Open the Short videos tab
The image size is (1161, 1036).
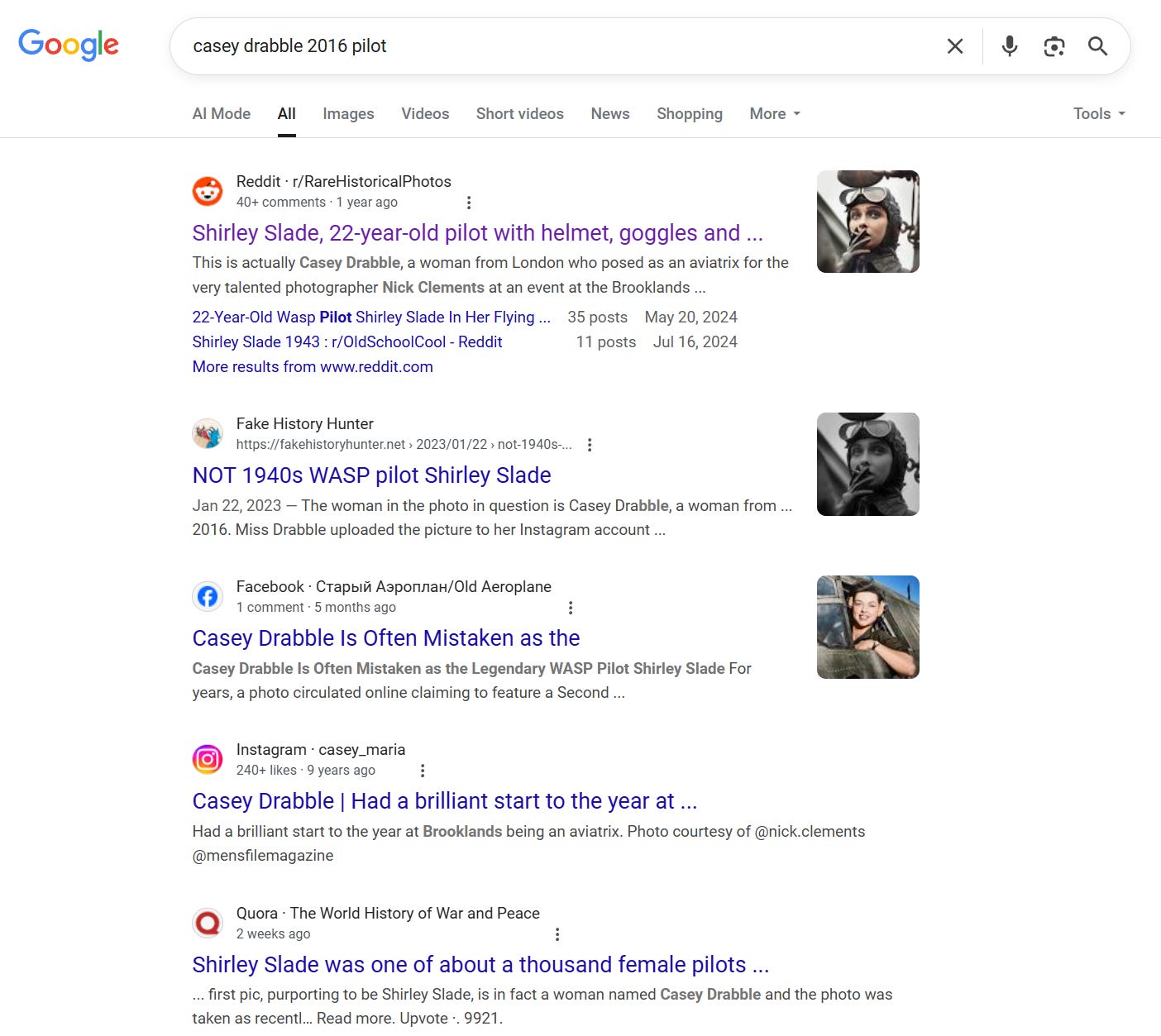coord(520,114)
